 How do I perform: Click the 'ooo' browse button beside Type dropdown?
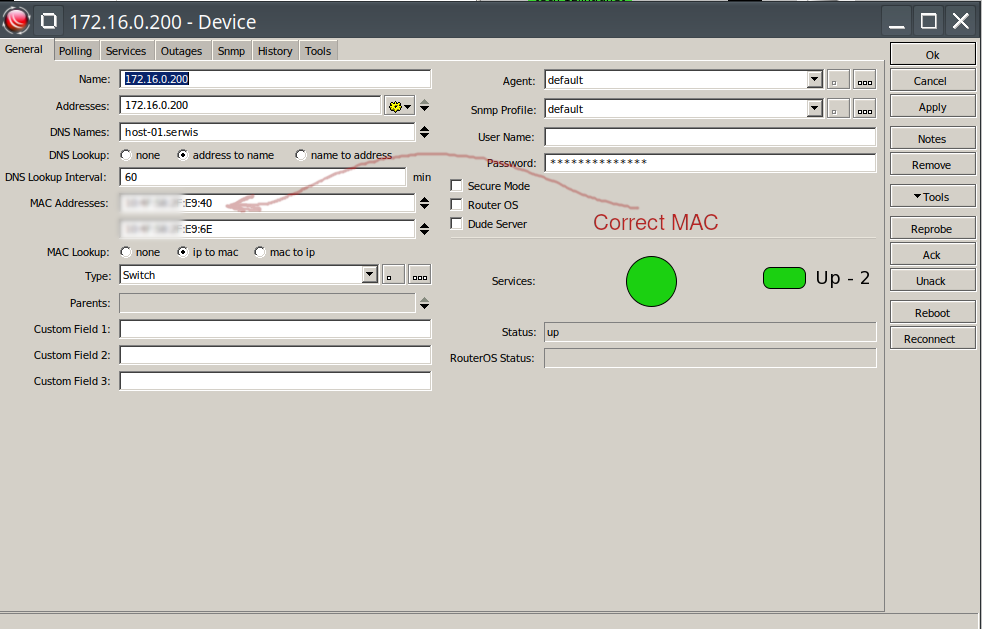pyautogui.click(x=419, y=274)
